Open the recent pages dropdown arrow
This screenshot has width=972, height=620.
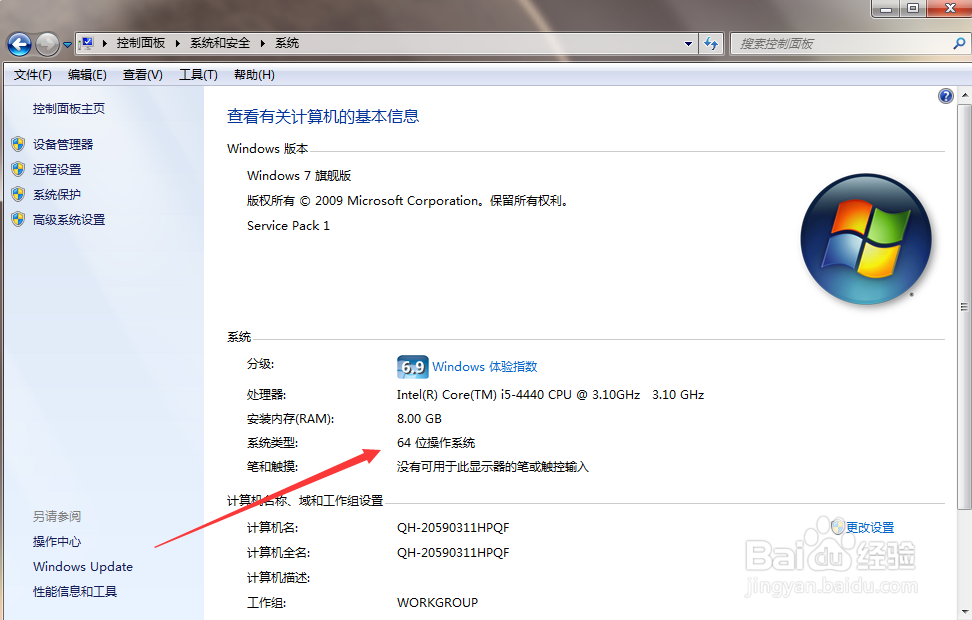tap(67, 45)
